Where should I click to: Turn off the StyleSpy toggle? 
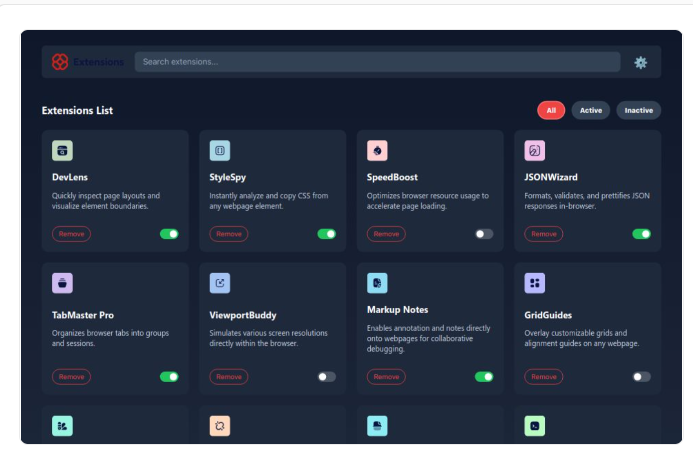pos(327,234)
